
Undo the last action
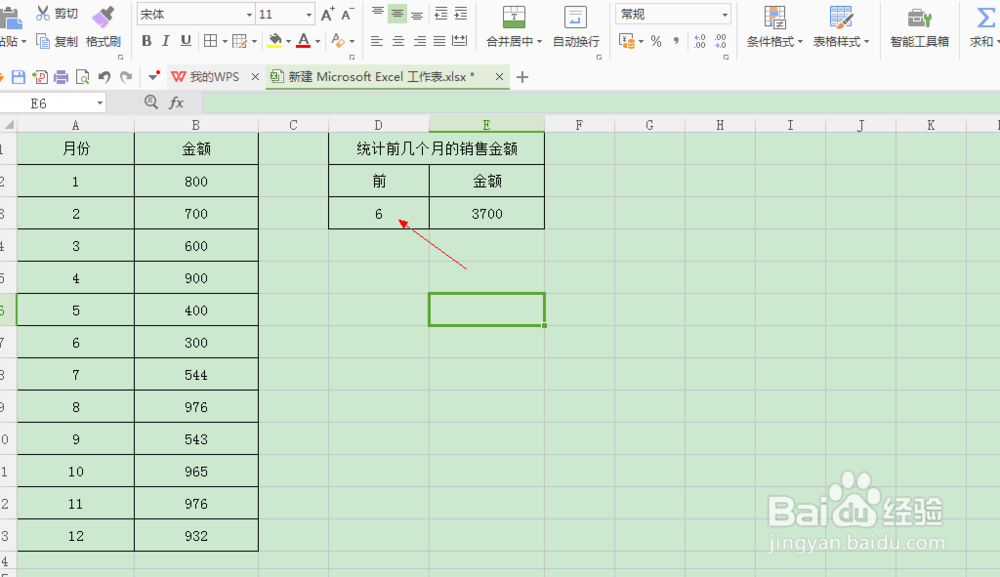tap(104, 77)
